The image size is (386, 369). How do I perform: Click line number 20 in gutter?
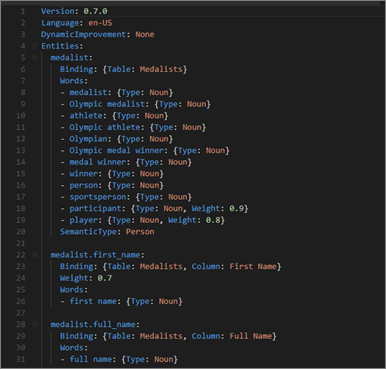point(21,232)
